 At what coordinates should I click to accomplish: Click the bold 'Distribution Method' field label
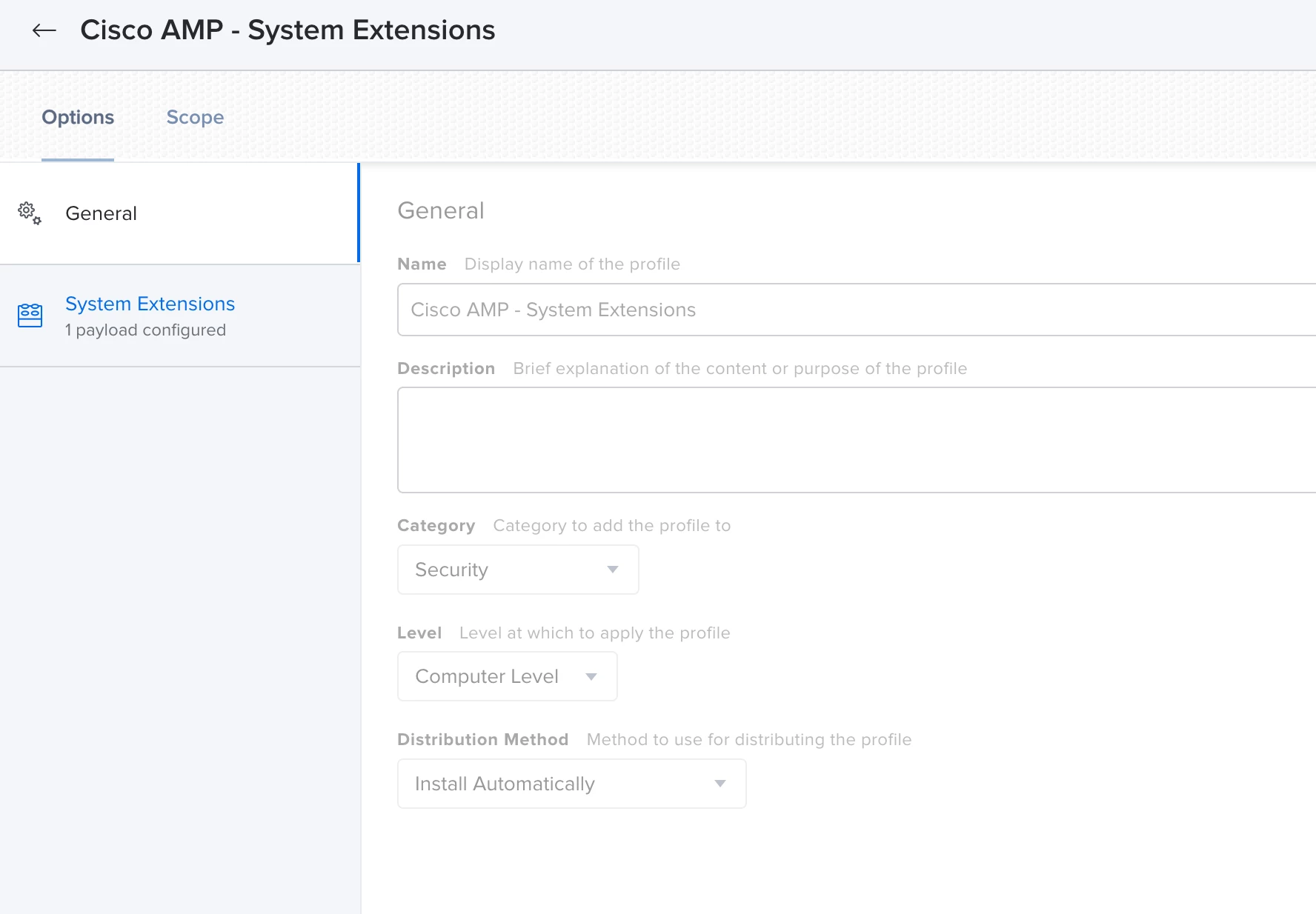(x=483, y=740)
